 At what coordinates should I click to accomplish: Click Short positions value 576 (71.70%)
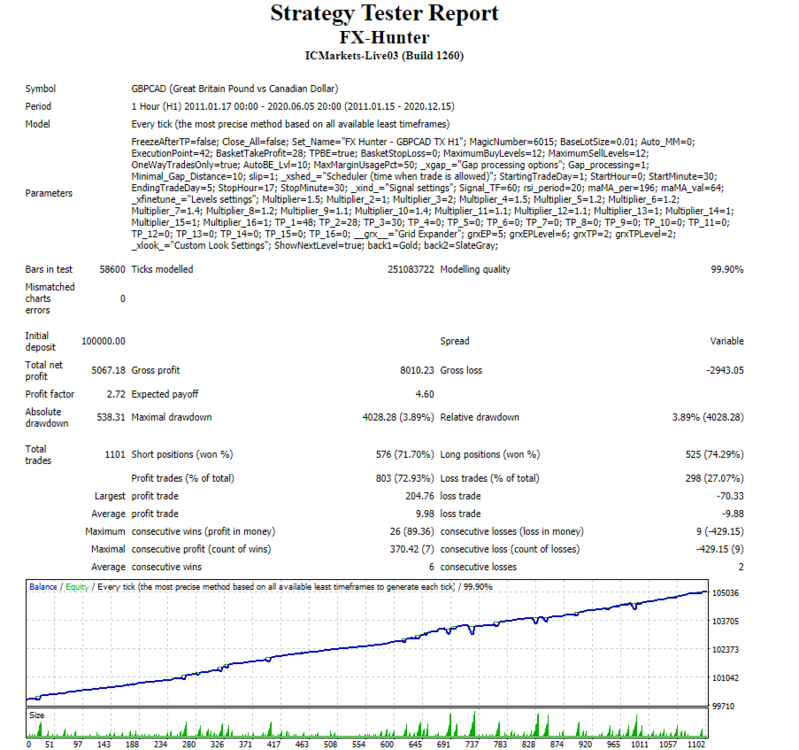click(x=405, y=454)
